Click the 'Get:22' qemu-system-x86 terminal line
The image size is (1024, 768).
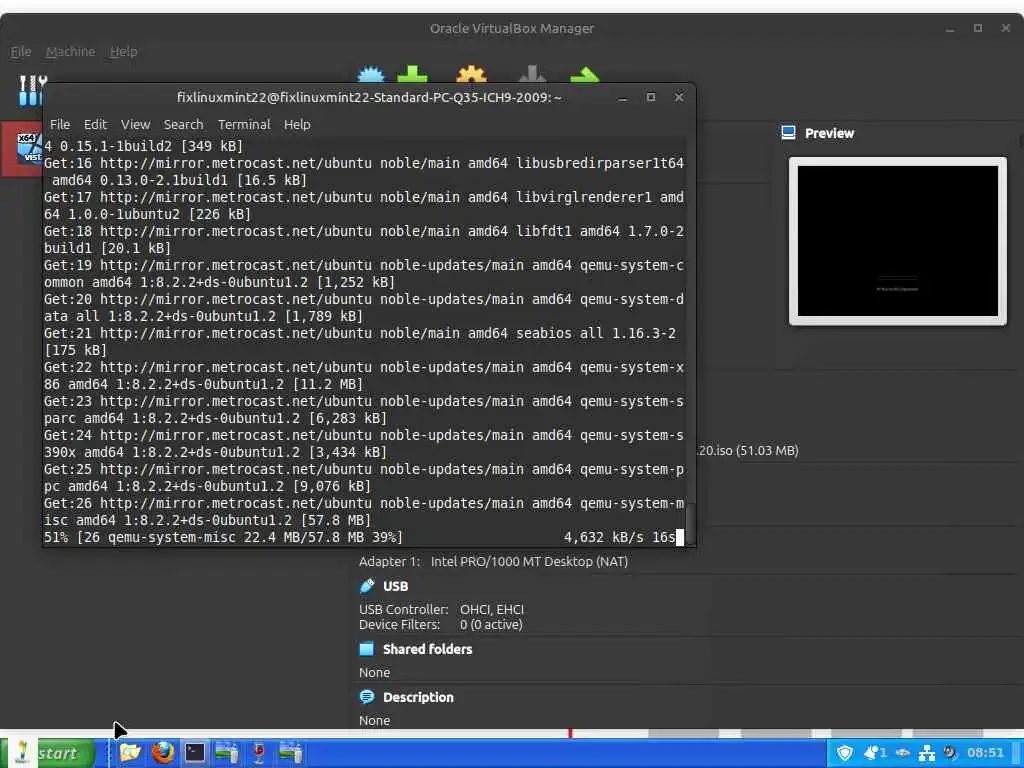(364, 376)
